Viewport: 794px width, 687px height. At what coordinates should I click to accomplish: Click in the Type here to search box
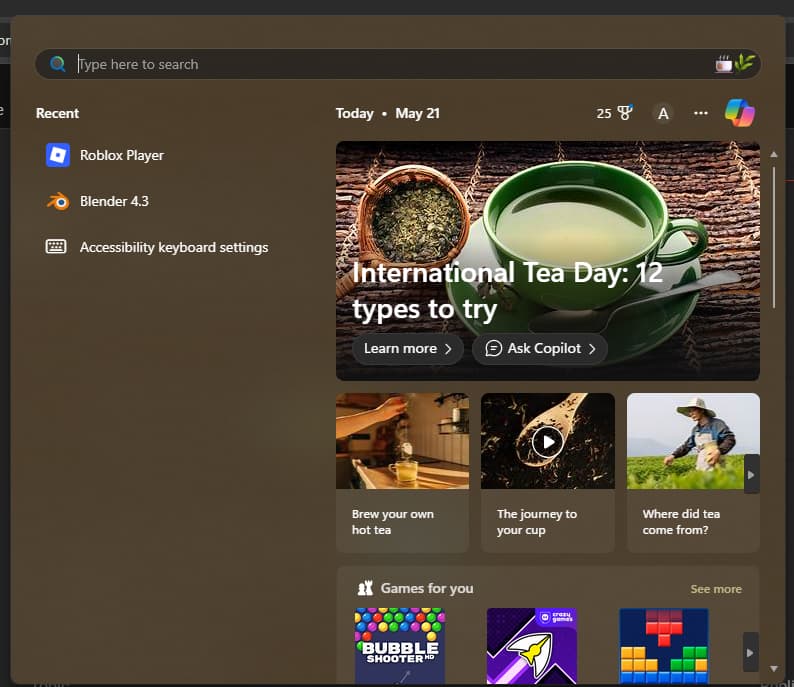pyautogui.click(x=380, y=64)
